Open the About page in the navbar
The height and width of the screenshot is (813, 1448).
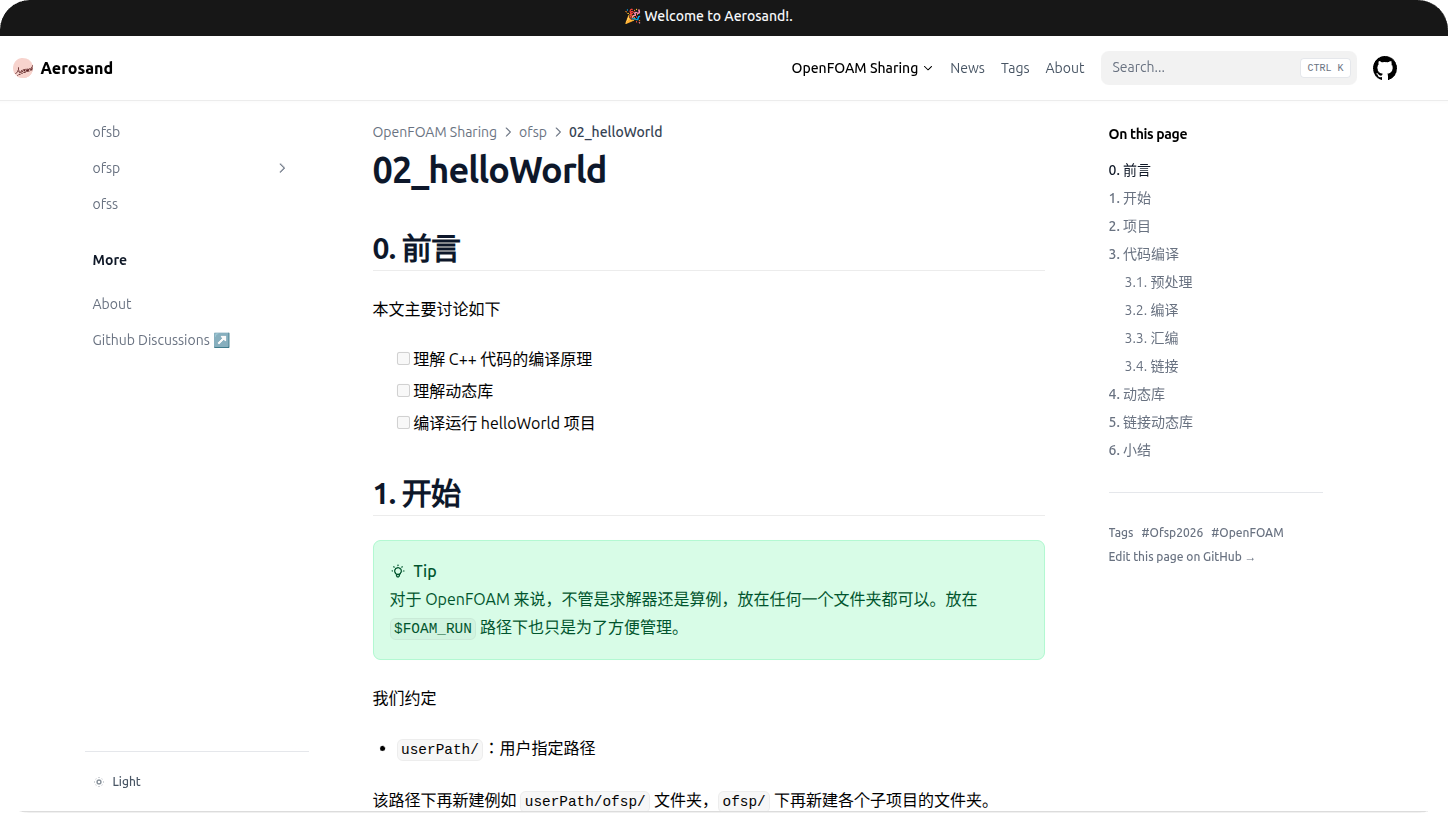[1065, 68]
